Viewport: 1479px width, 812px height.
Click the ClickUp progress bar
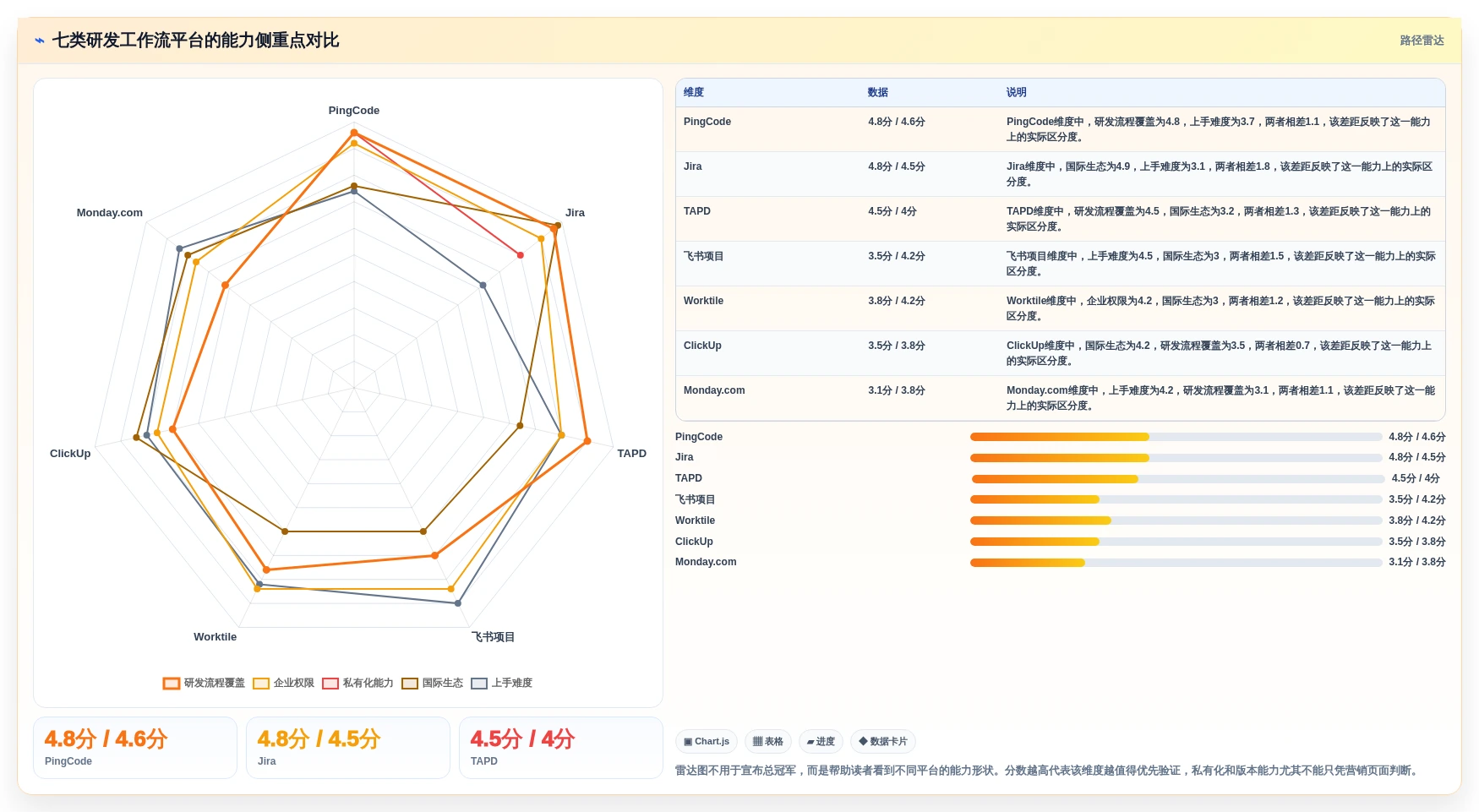coord(1176,542)
